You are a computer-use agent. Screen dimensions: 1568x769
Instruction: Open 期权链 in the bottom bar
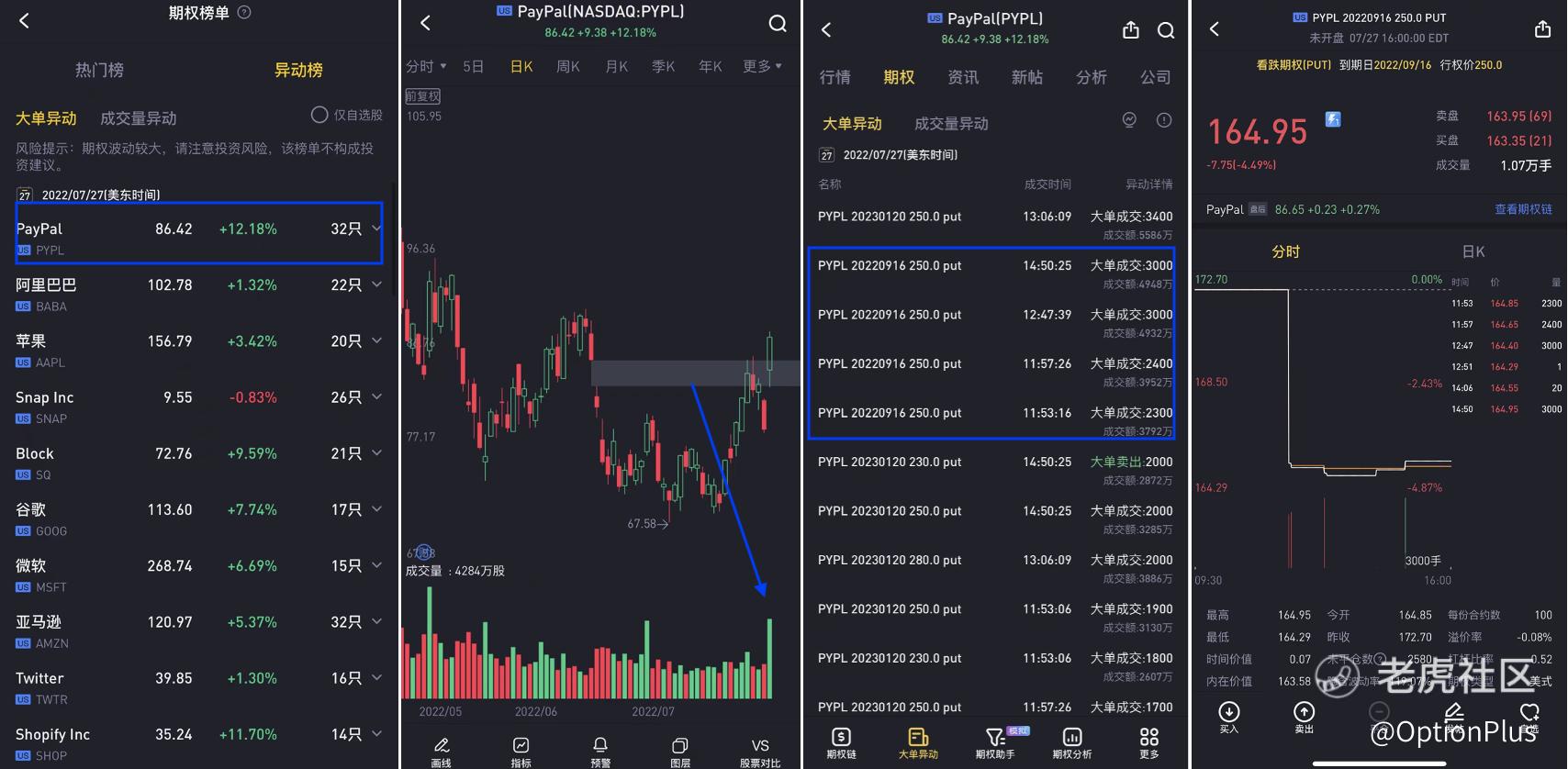(841, 743)
